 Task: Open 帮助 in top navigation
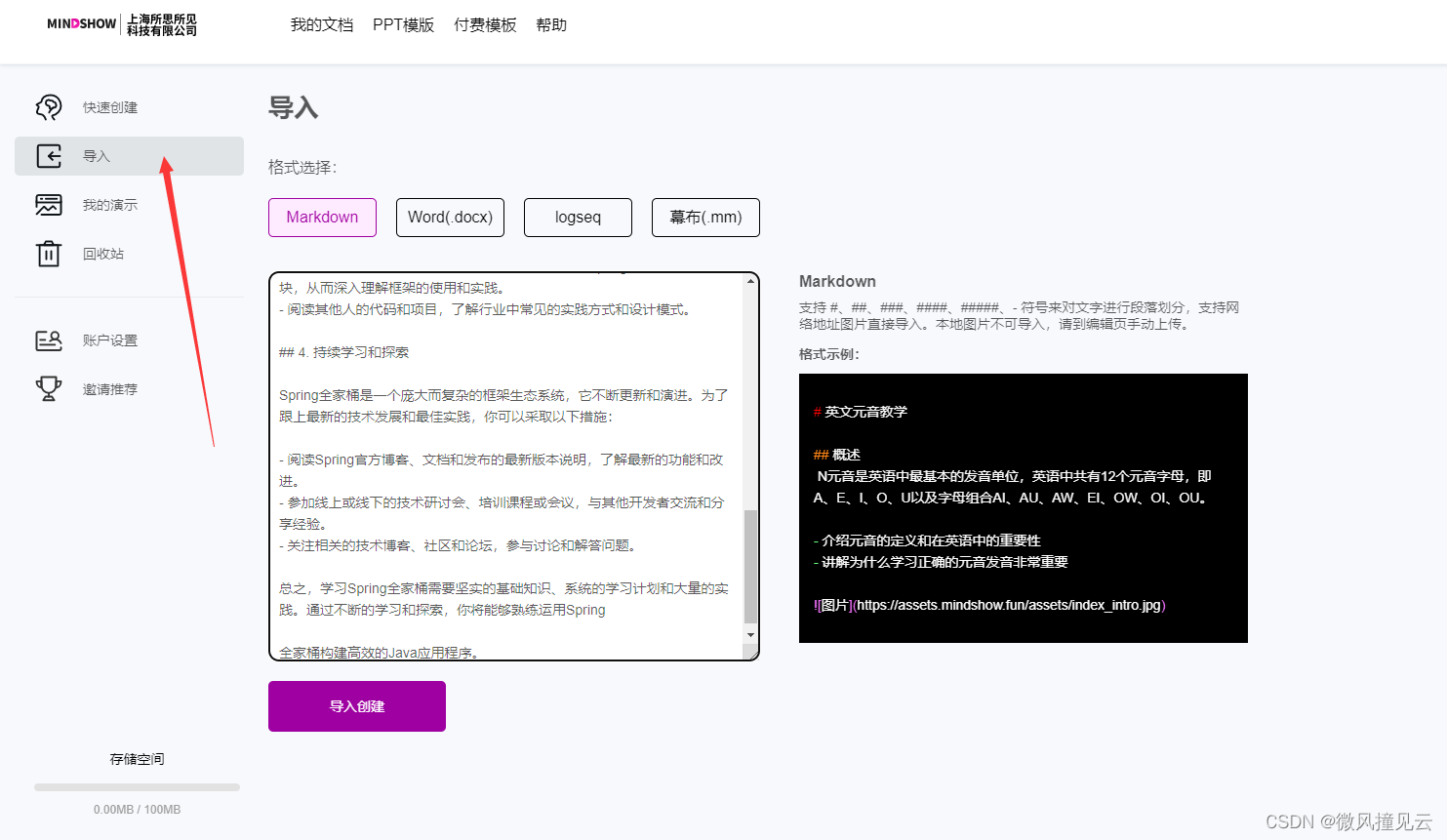click(551, 24)
